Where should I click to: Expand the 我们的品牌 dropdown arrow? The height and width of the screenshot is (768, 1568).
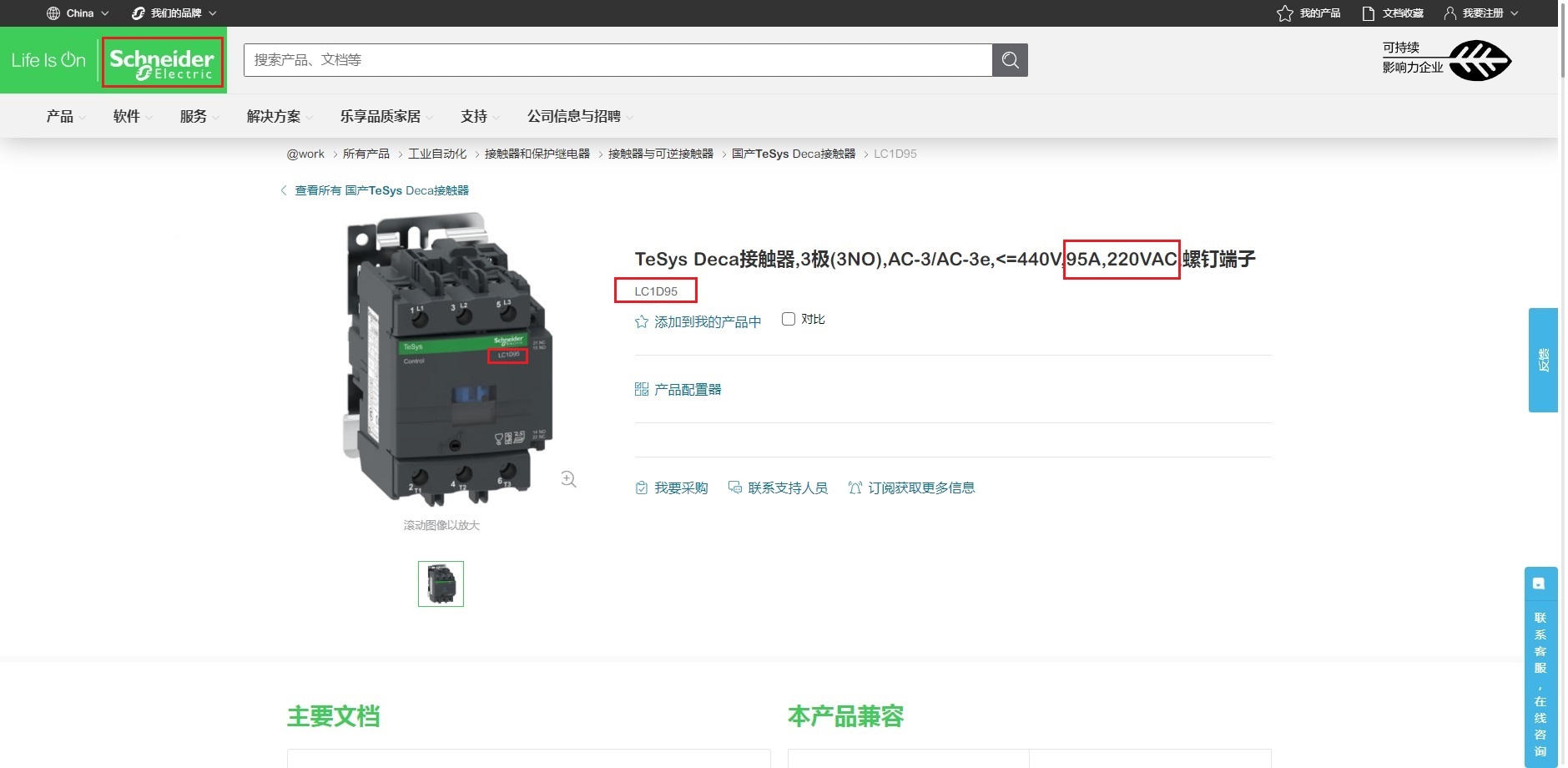click(x=213, y=13)
